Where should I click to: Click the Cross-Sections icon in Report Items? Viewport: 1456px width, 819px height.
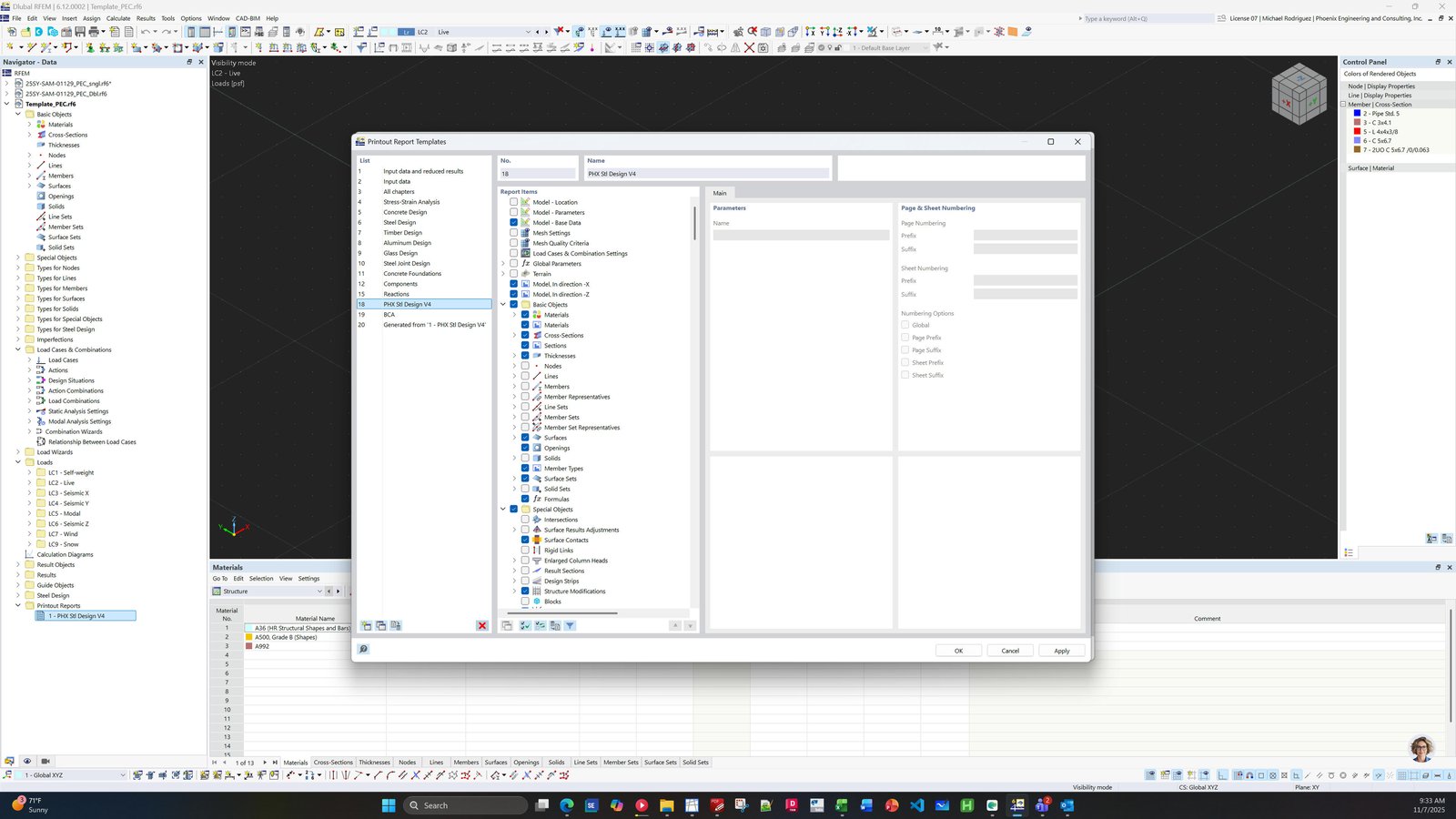537,335
